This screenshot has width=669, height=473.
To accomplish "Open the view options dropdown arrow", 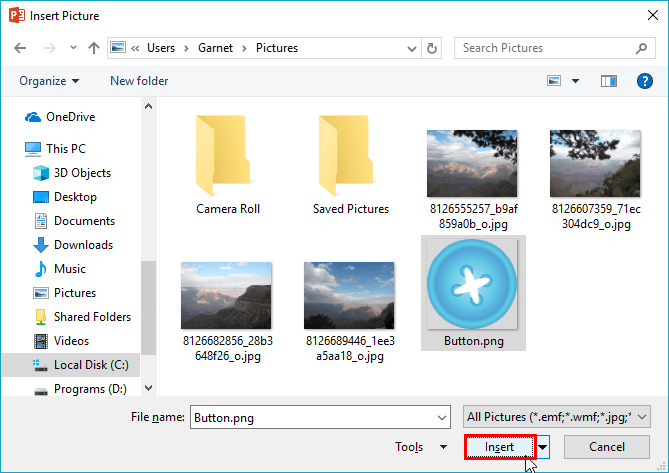I will [x=576, y=81].
